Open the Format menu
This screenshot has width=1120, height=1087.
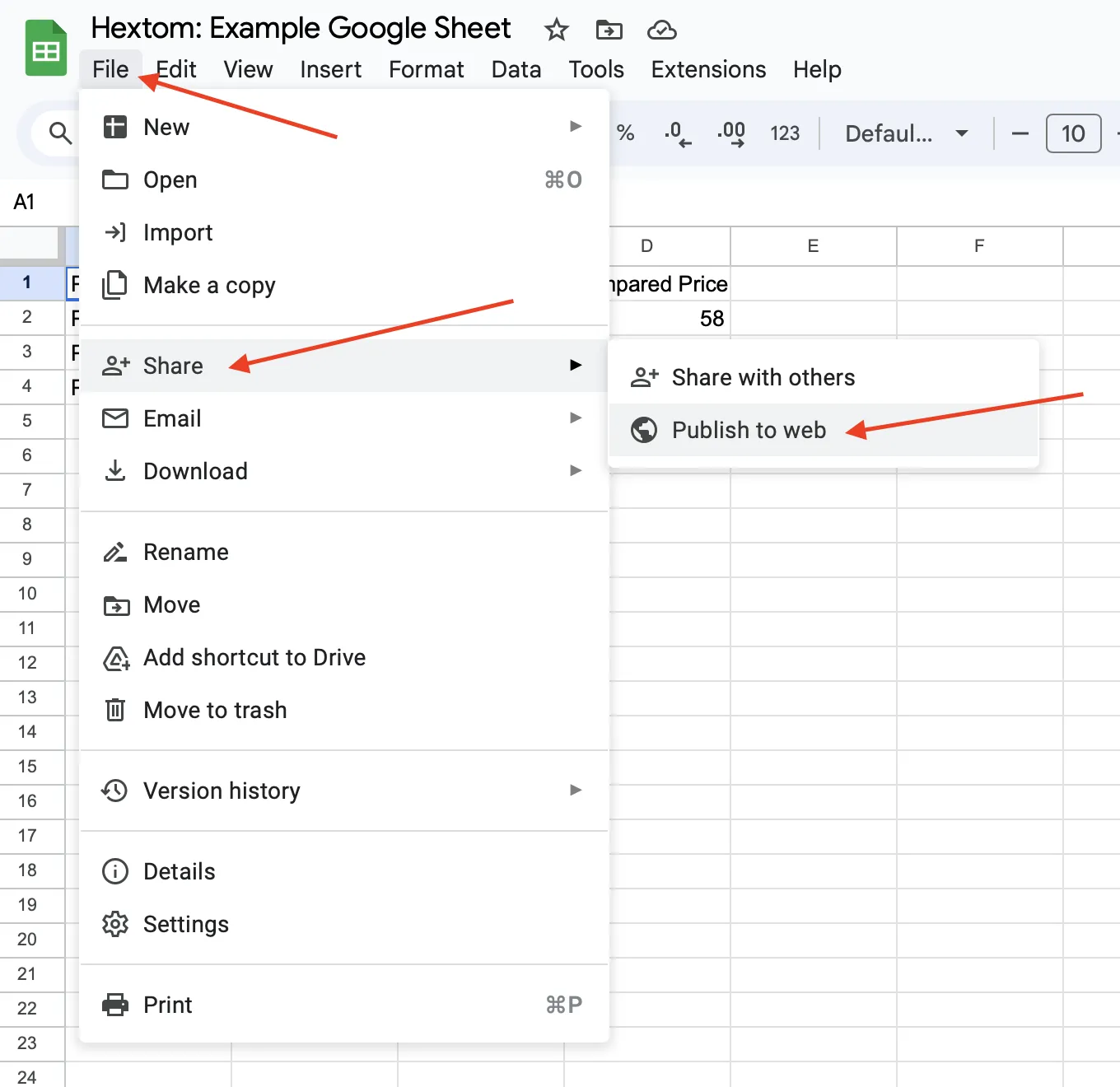[426, 69]
